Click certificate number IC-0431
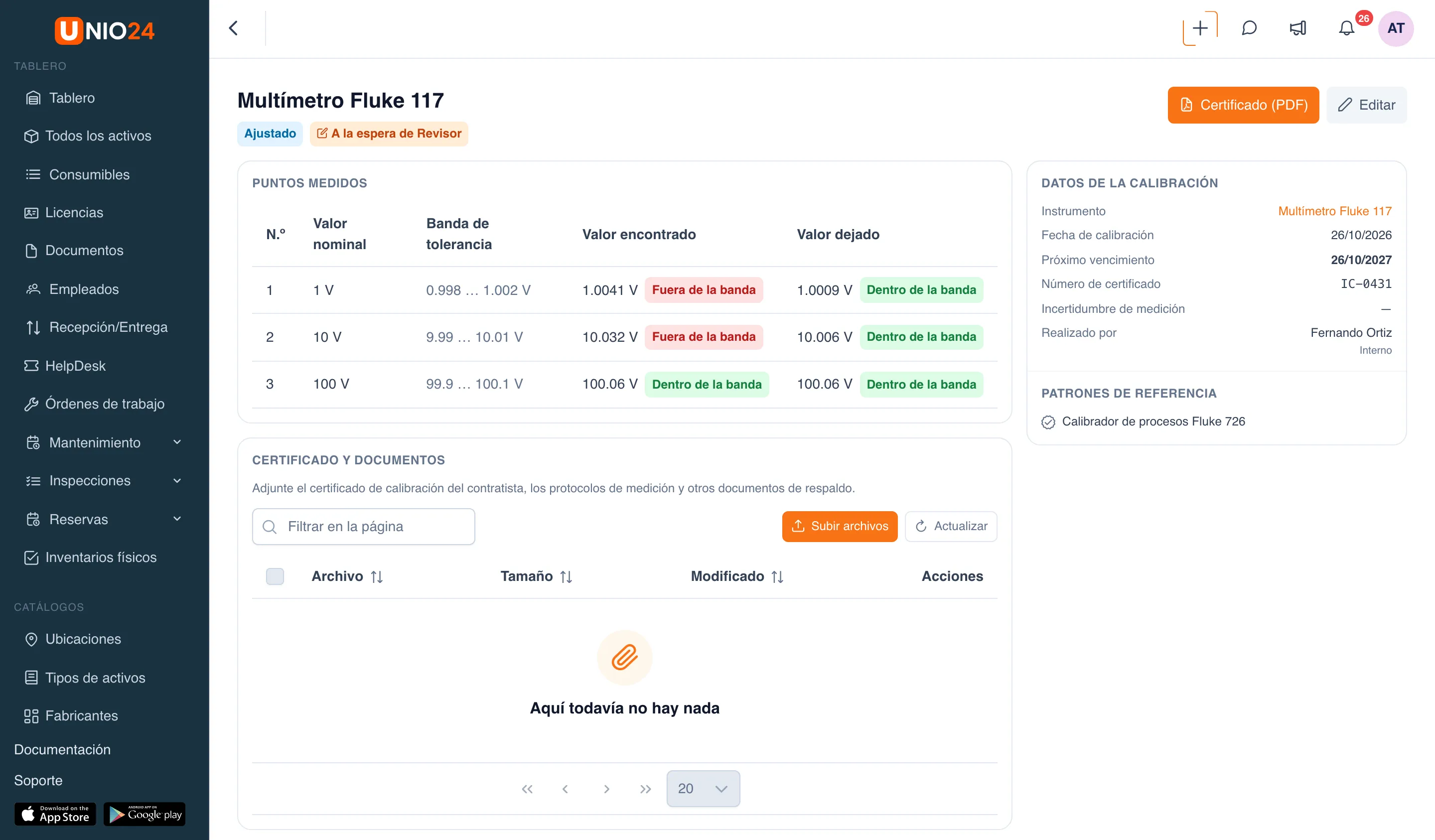Viewport: 1435px width, 840px height. (x=1366, y=284)
